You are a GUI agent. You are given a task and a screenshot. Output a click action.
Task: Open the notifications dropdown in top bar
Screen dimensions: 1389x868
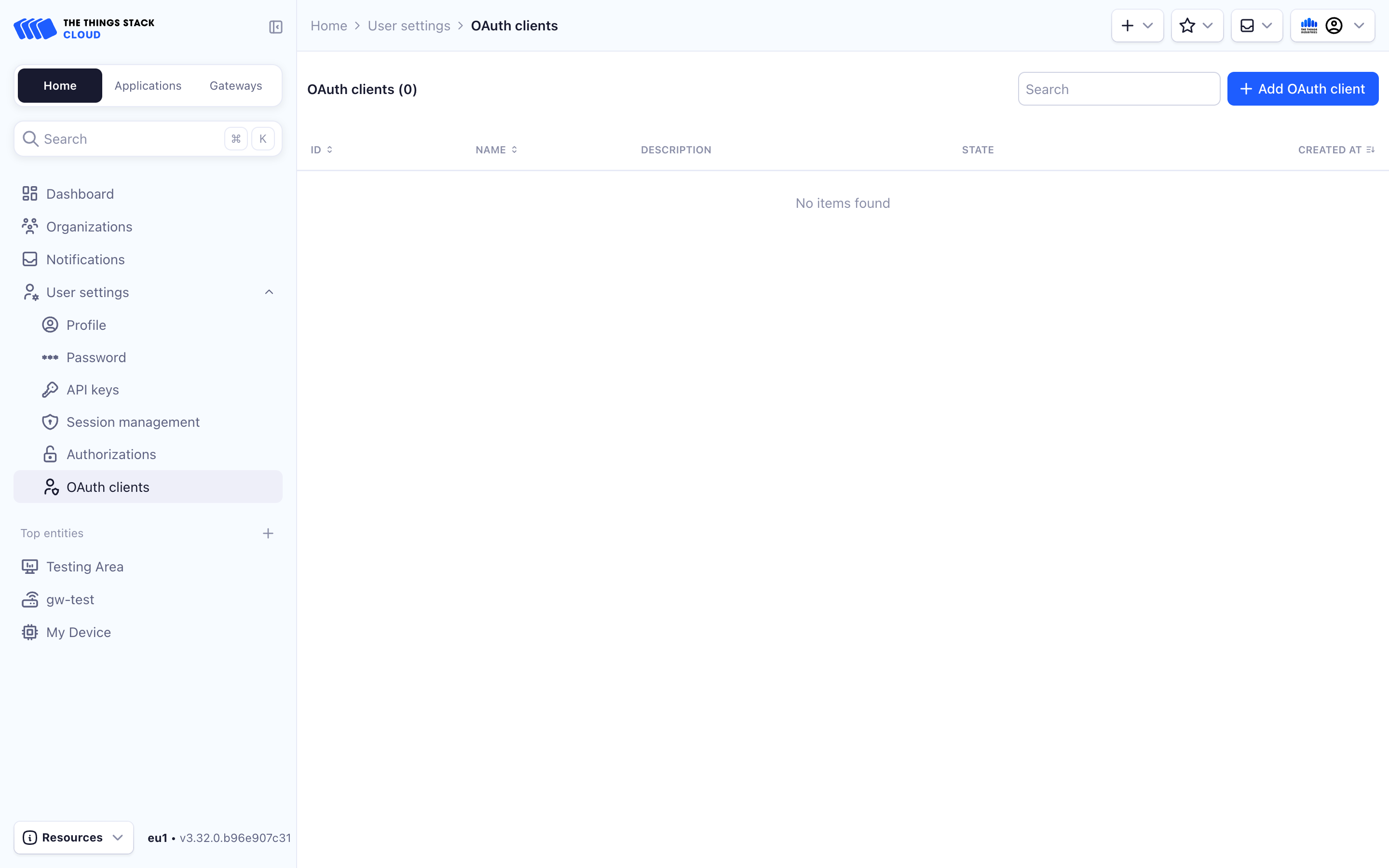[x=1255, y=25]
